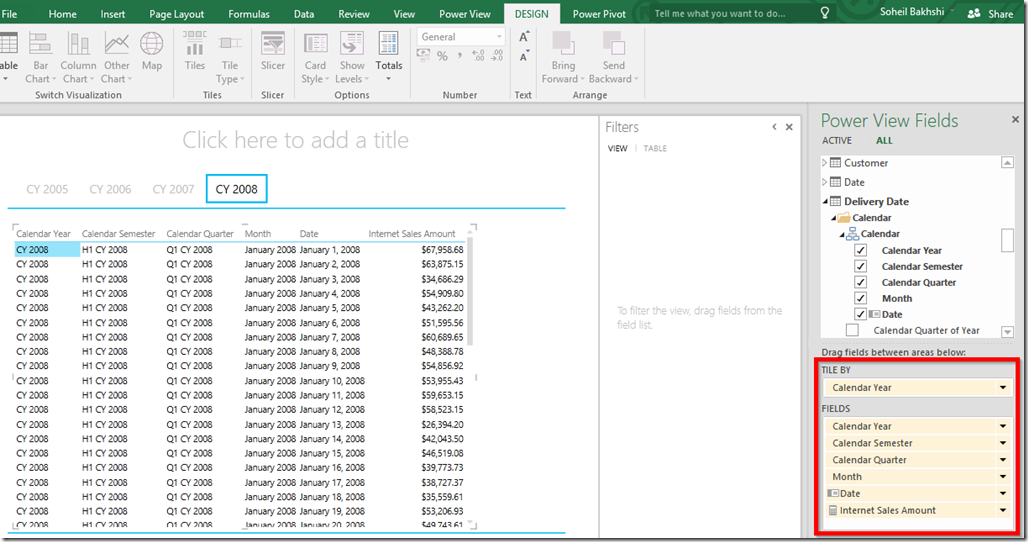Click the Tell me lightbulb icon

[x=825, y=12]
